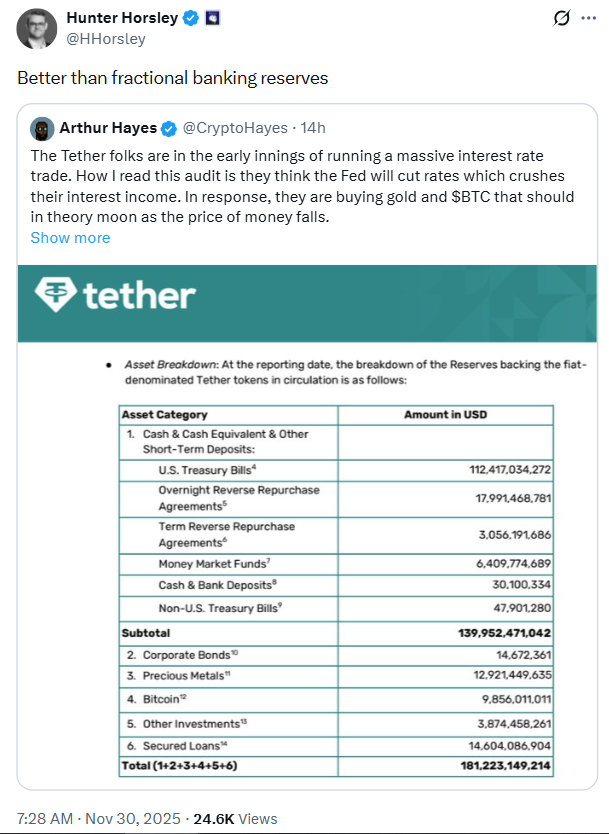Click Hunter Horsley's blue verified badge
The height and width of the screenshot is (834, 609).
pyautogui.click(x=190, y=19)
